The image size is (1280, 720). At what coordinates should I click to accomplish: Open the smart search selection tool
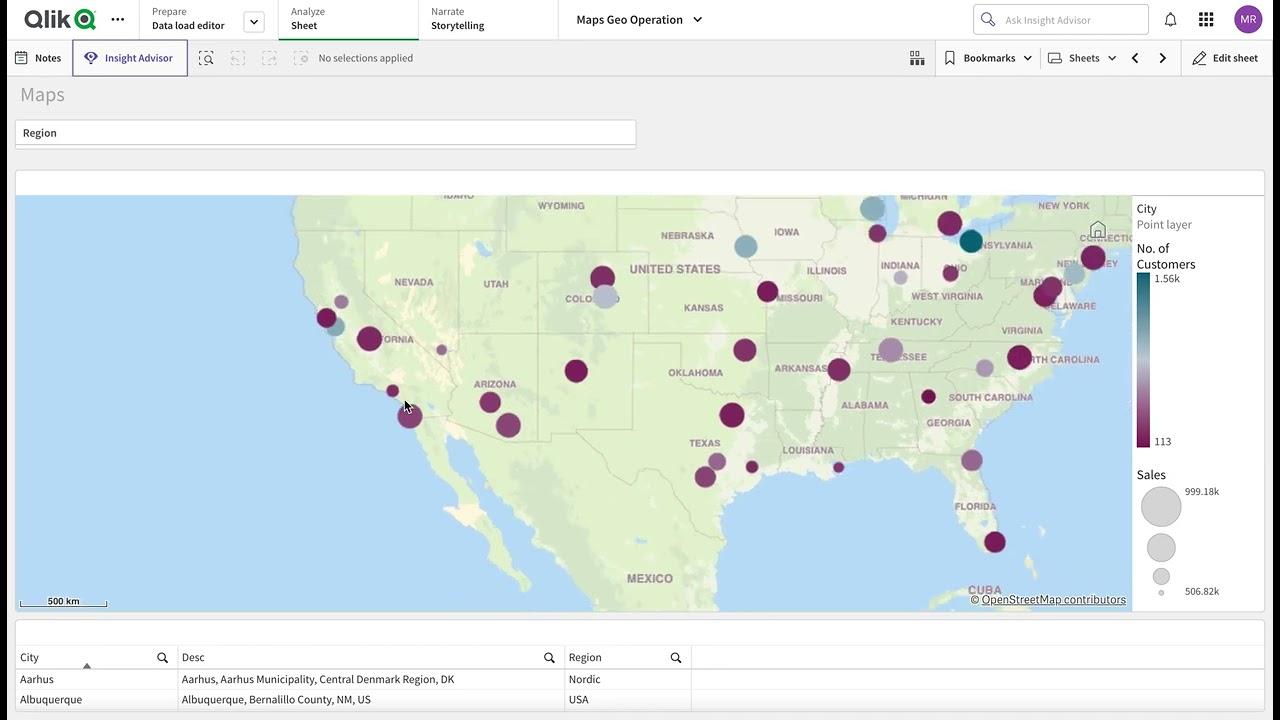coord(206,58)
